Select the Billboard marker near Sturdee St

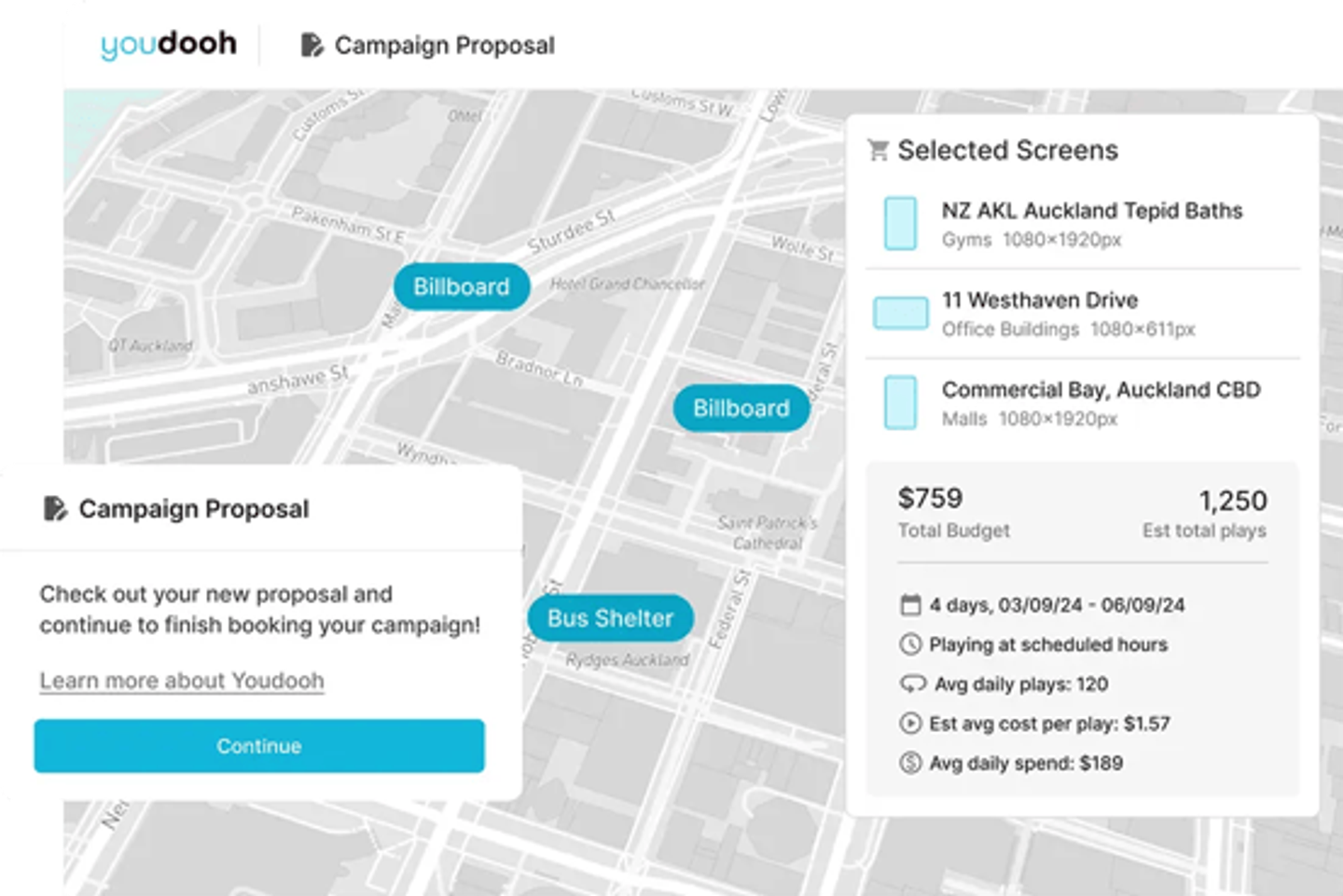[x=462, y=286]
